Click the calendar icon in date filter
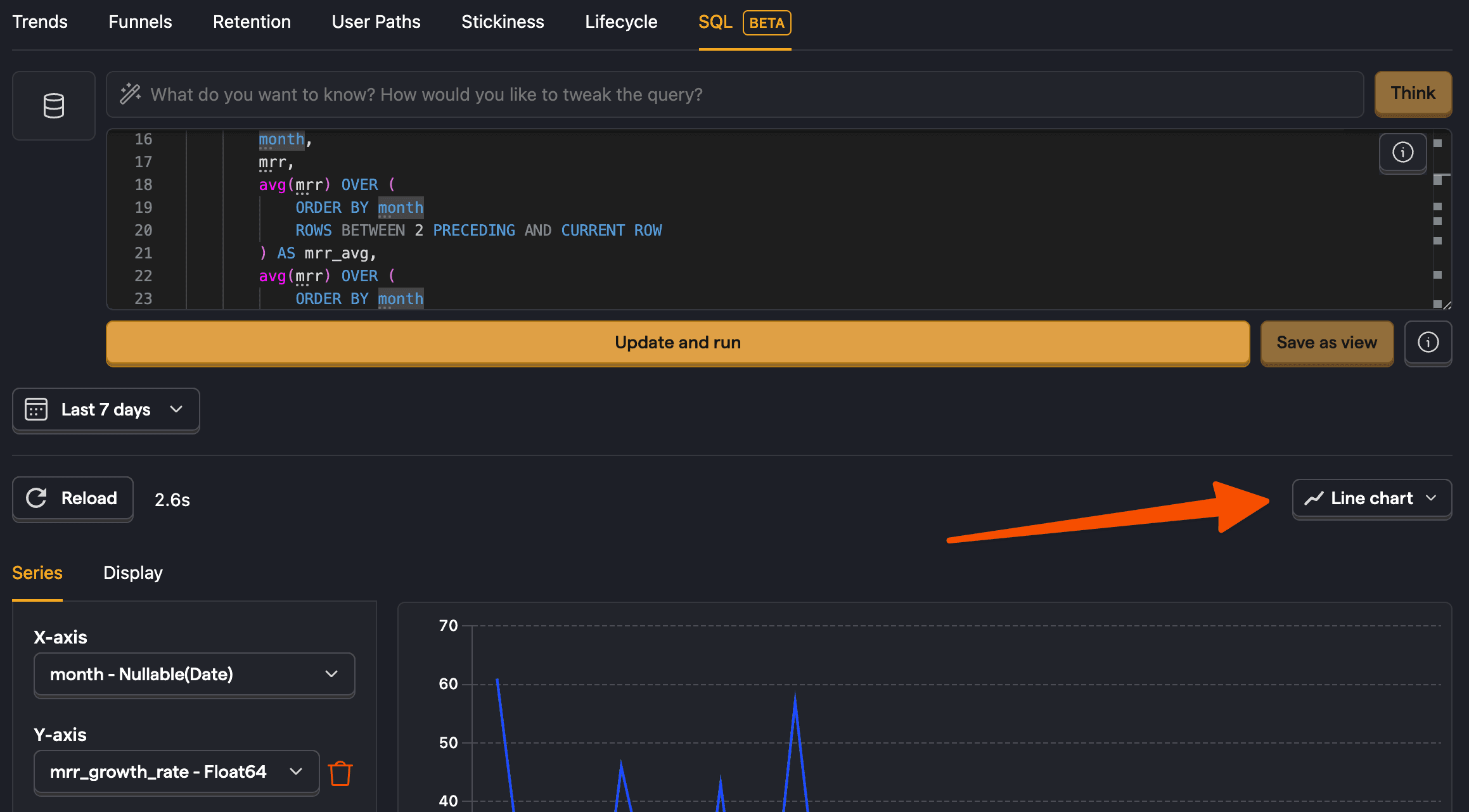The width and height of the screenshot is (1469, 812). pyautogui.click(x=36, y=409)
